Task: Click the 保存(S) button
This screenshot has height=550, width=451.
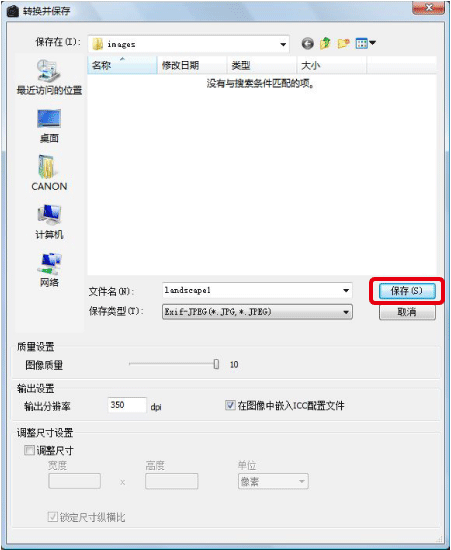Action: click(x=407, y=291)
